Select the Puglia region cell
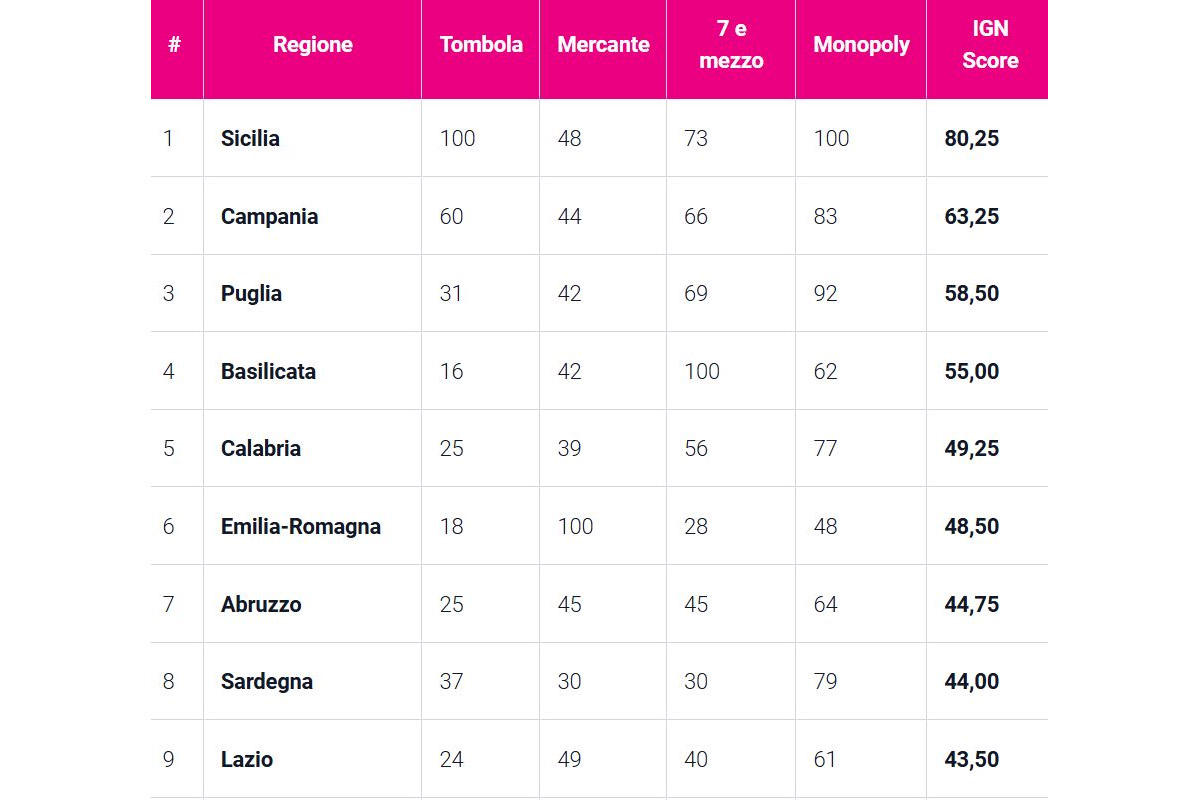 (x=251, y=294)
